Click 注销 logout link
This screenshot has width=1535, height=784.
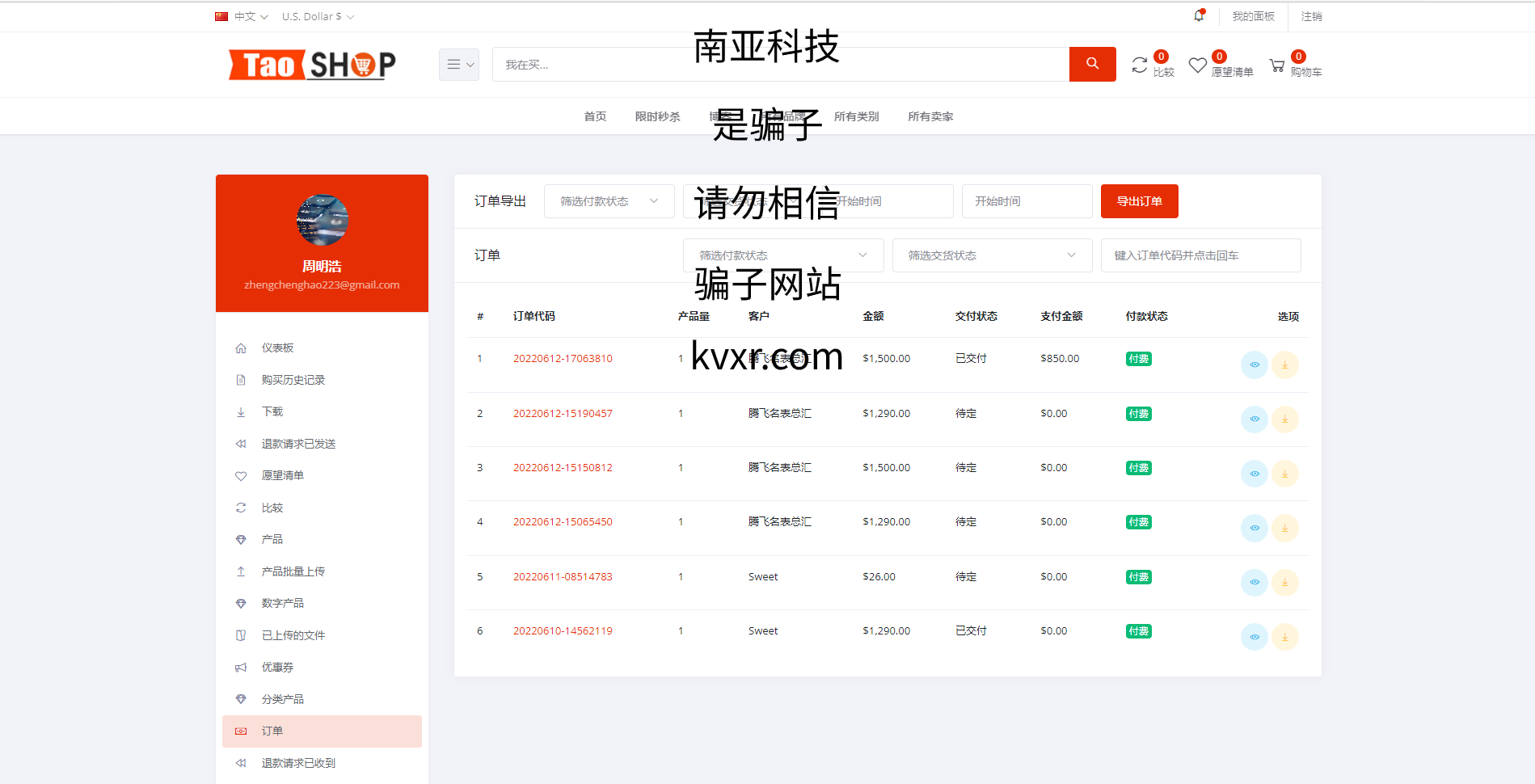point(1311,16)
